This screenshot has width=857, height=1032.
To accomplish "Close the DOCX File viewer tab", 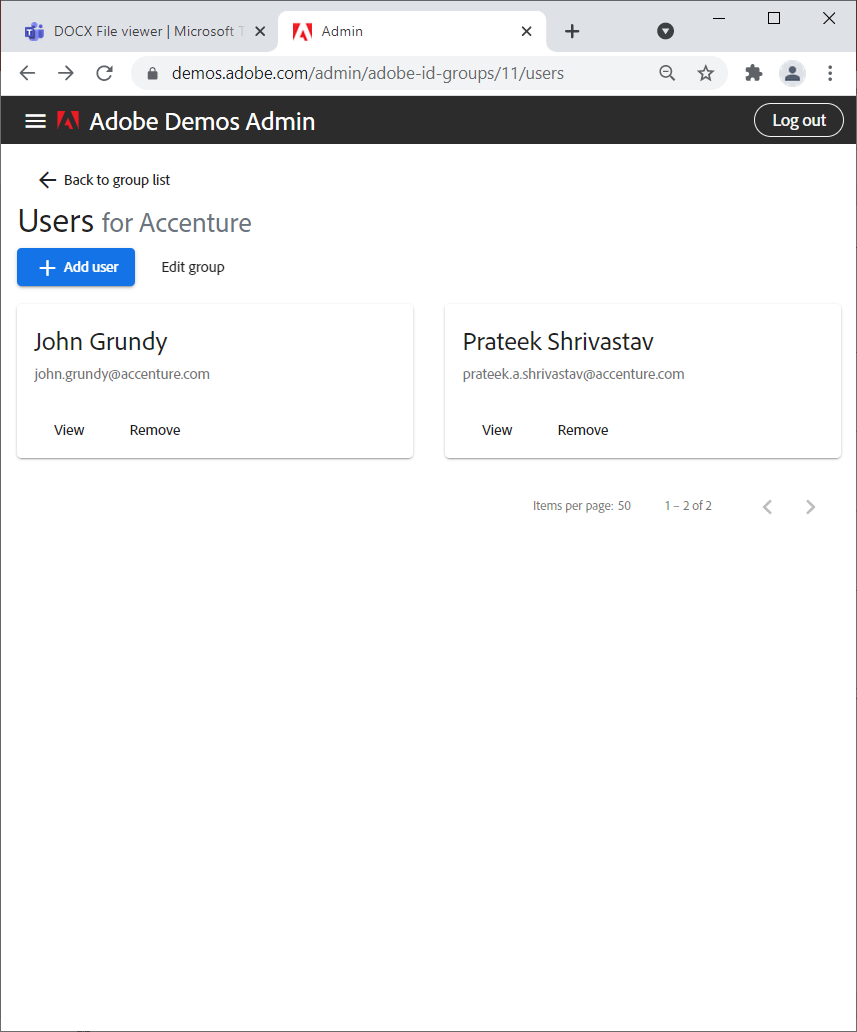I will [260, 31].
